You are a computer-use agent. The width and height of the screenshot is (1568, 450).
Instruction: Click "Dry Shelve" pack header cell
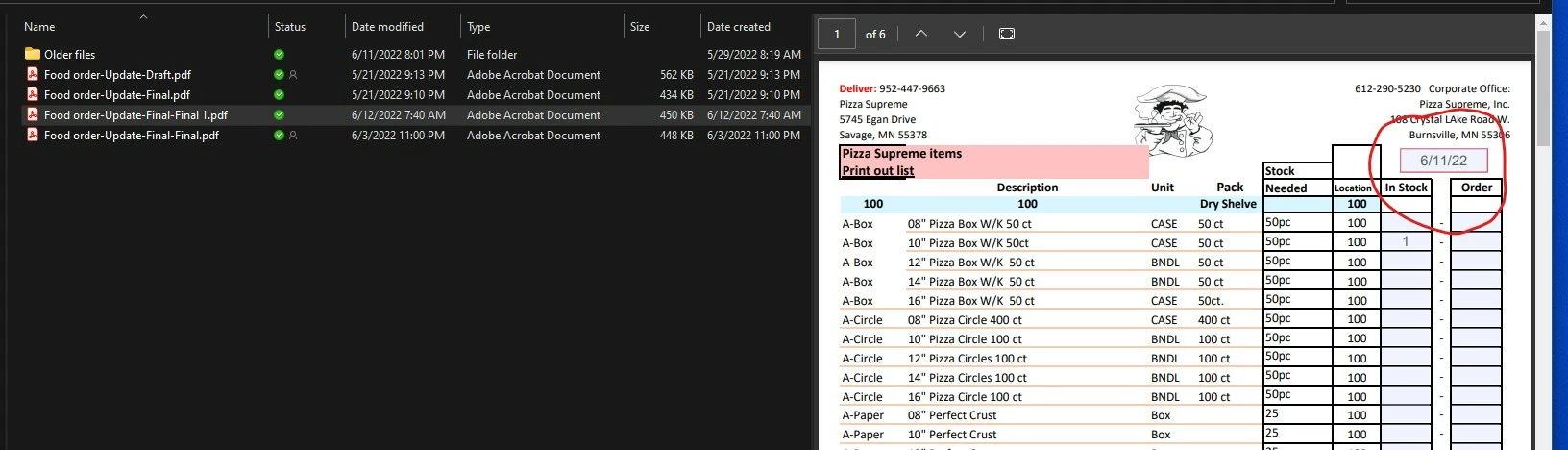coord(1228,204)
